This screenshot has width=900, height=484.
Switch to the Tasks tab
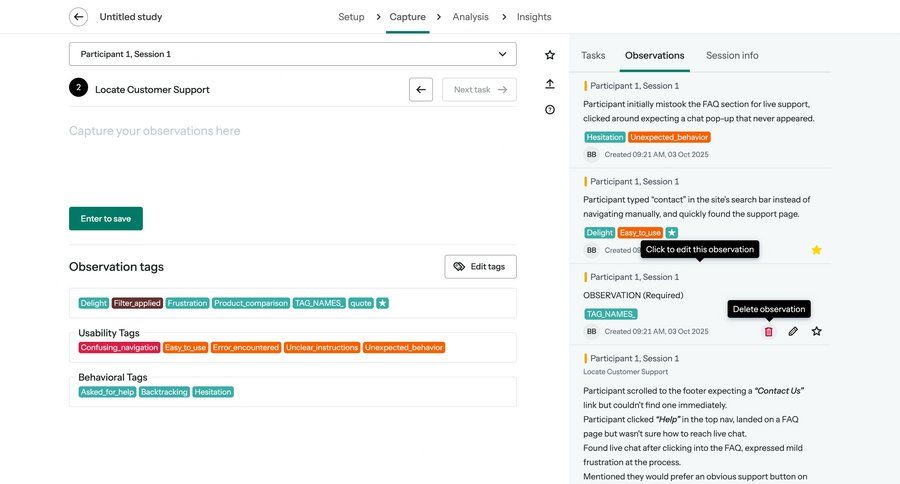tap(593, 56)
